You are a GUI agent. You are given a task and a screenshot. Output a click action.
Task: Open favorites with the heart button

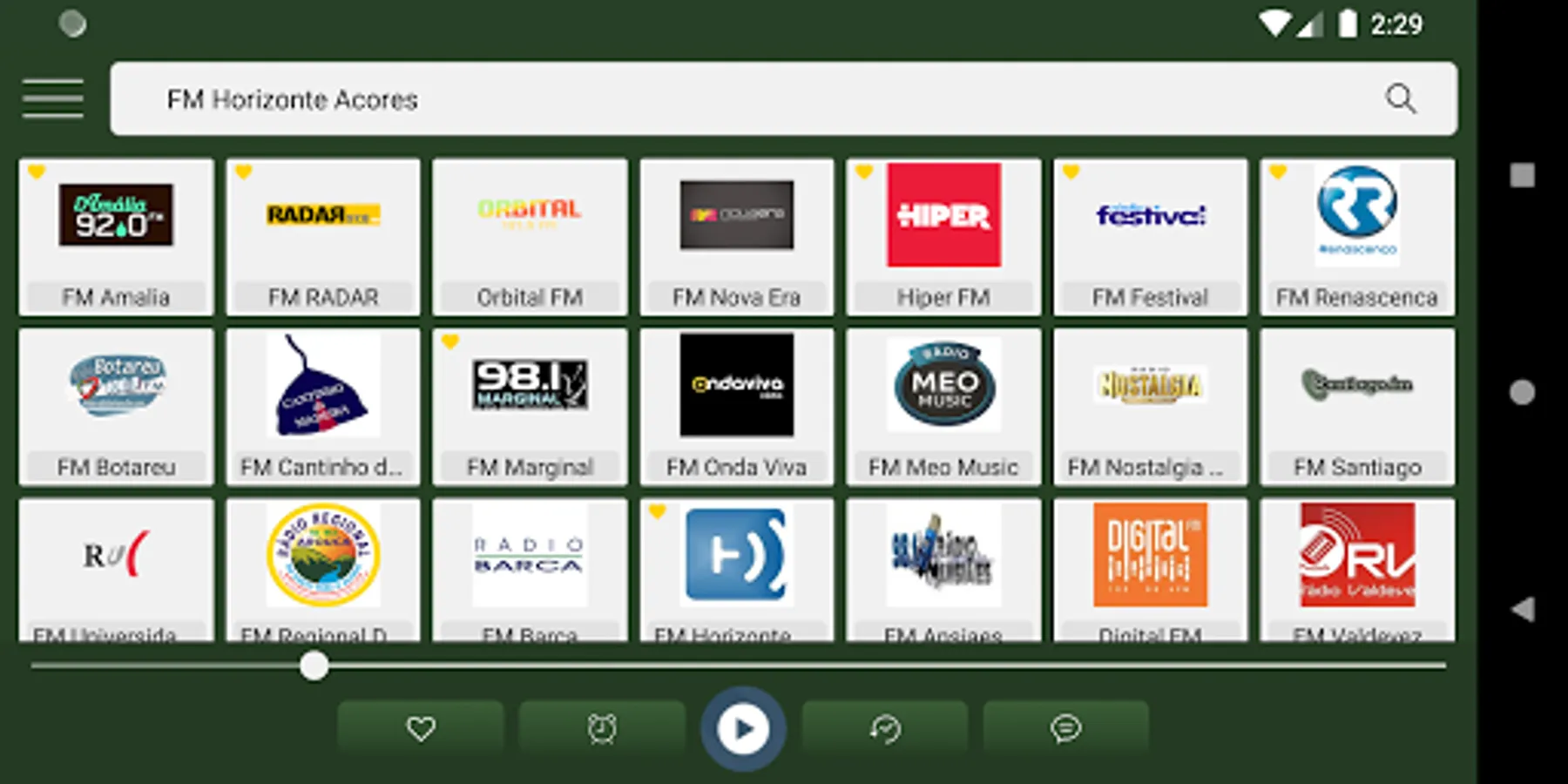coord(421,728)
